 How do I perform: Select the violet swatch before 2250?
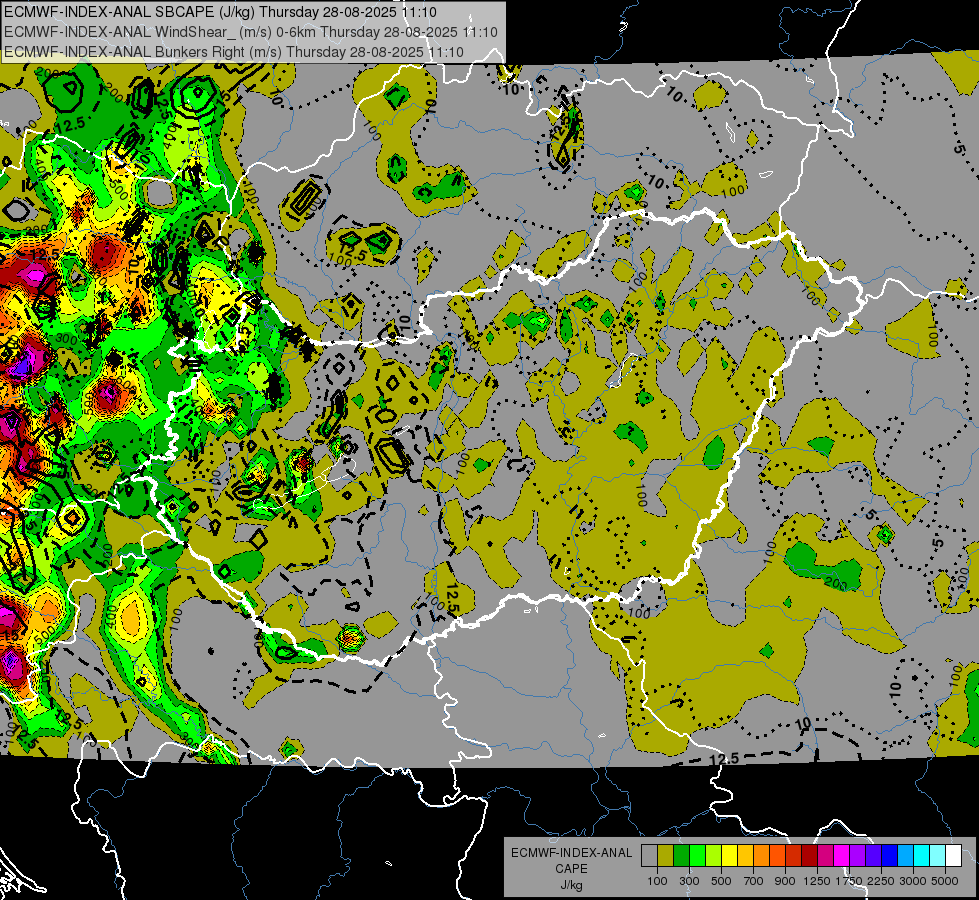(873, 855)
